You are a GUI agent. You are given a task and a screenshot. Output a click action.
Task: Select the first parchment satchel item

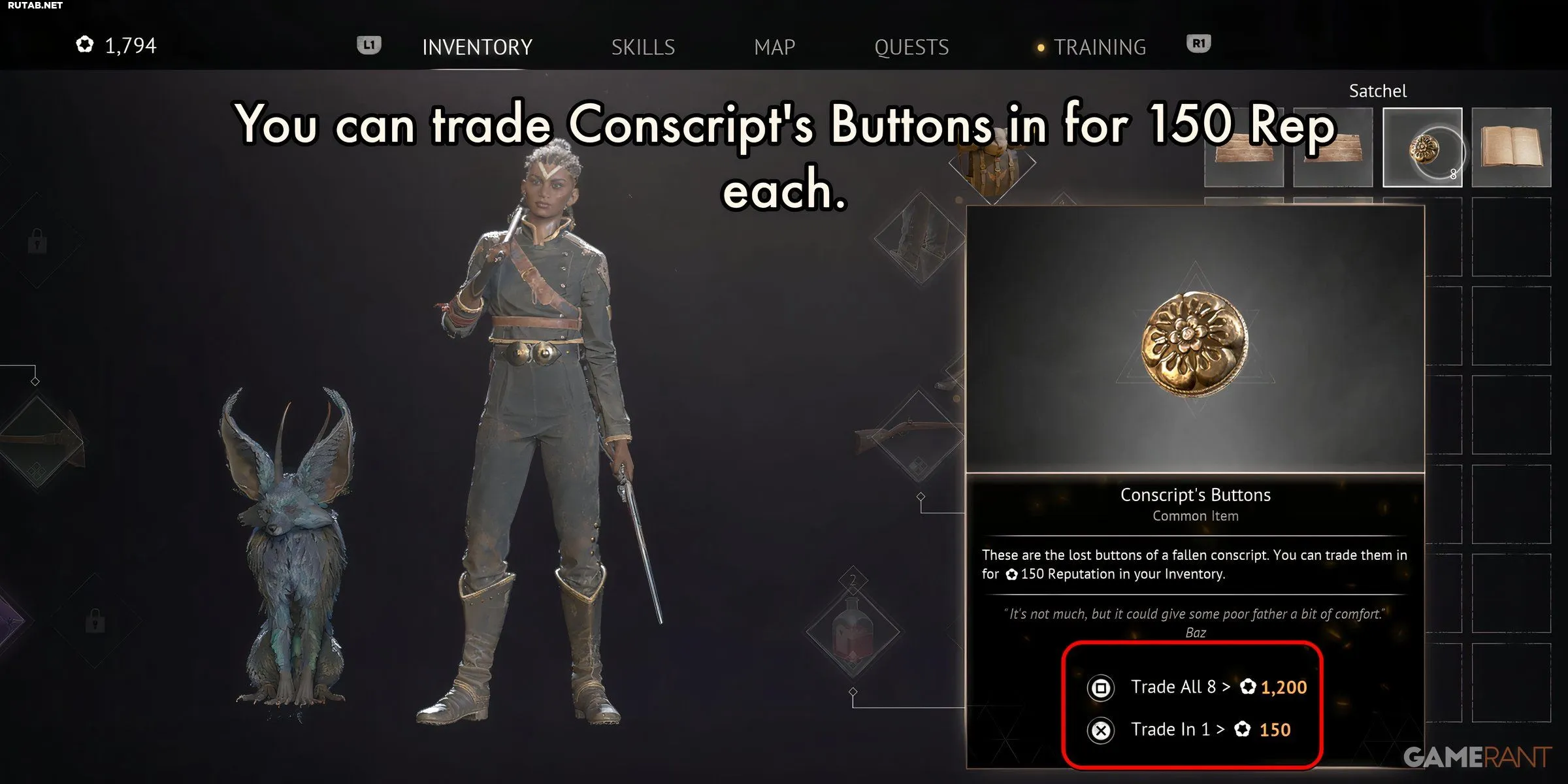click(1244, 148)
